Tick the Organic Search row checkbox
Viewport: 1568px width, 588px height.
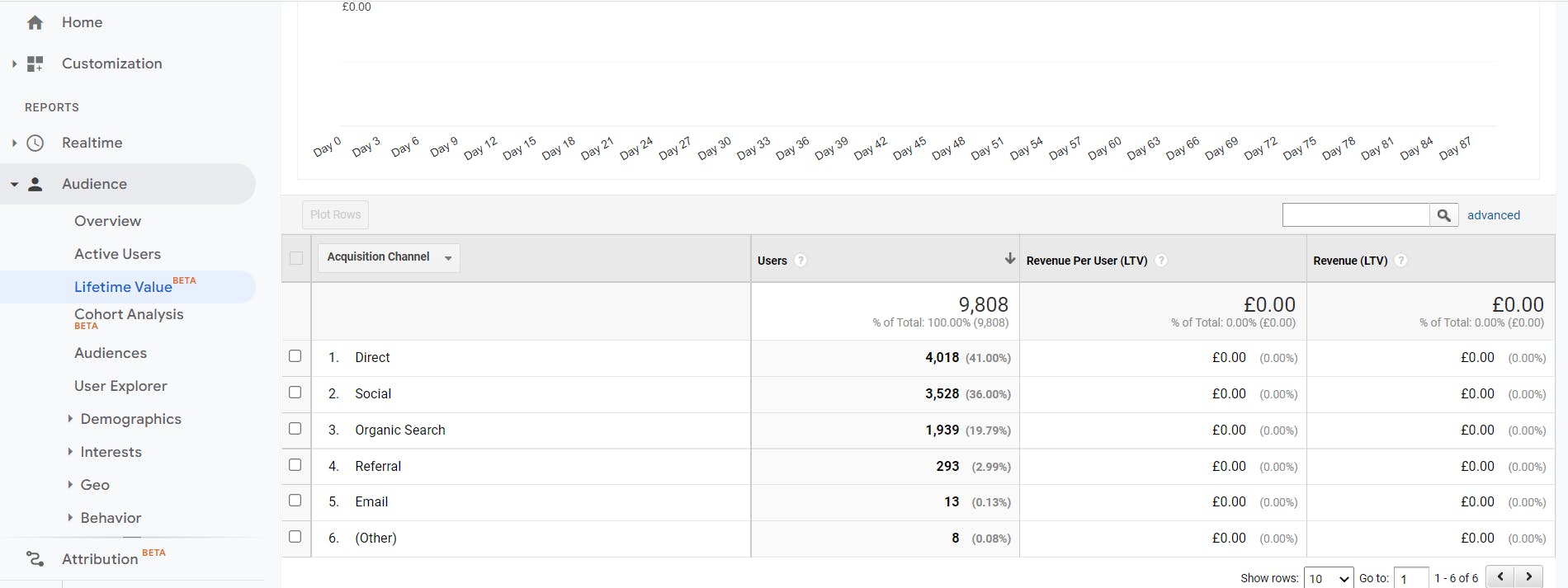click(295, 429)
